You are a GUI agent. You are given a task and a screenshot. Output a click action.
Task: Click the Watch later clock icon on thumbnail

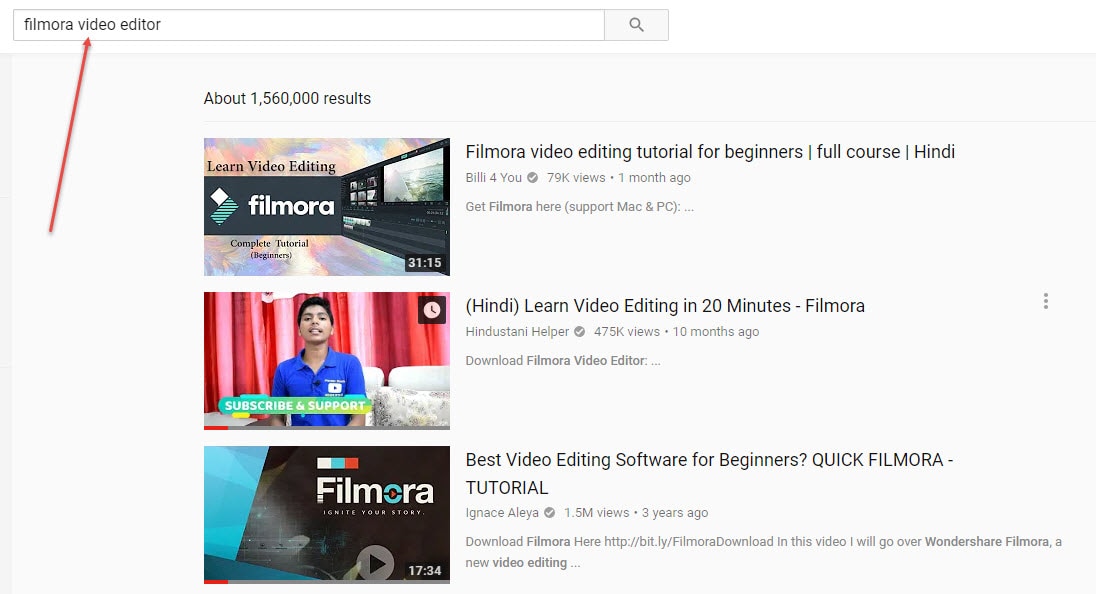click(x=432, y=310)
